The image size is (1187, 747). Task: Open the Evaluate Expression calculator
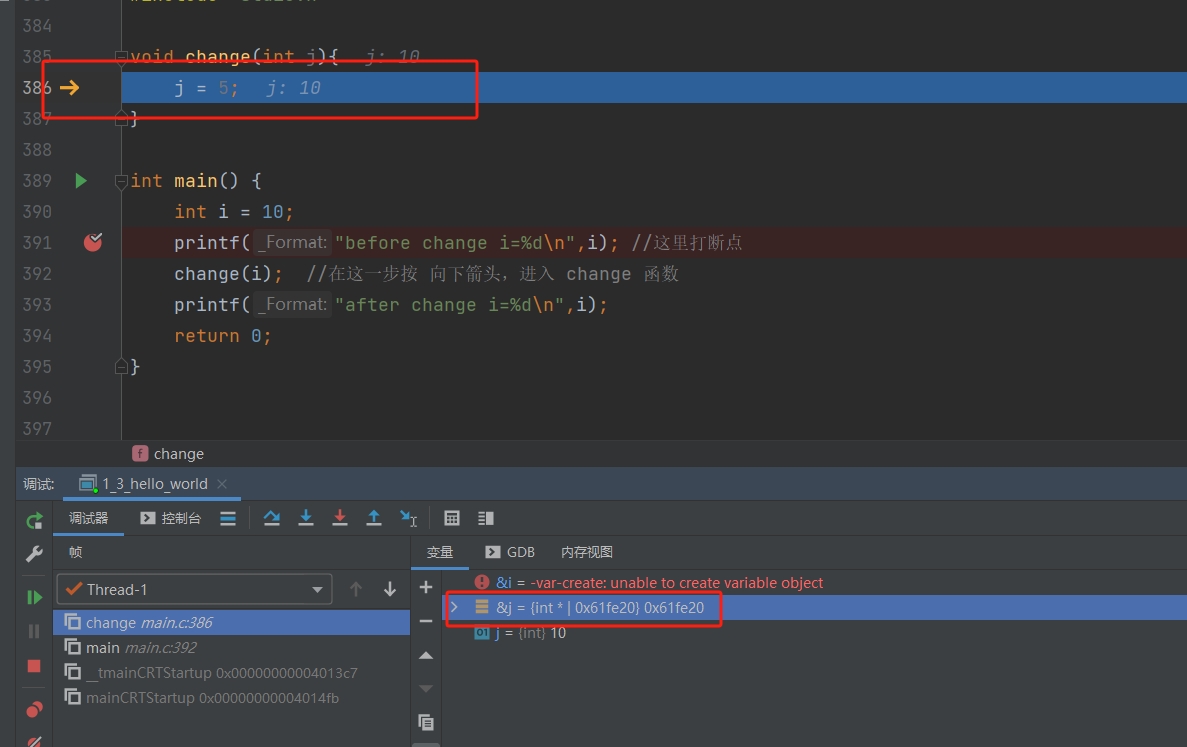(x=452, y=518)
